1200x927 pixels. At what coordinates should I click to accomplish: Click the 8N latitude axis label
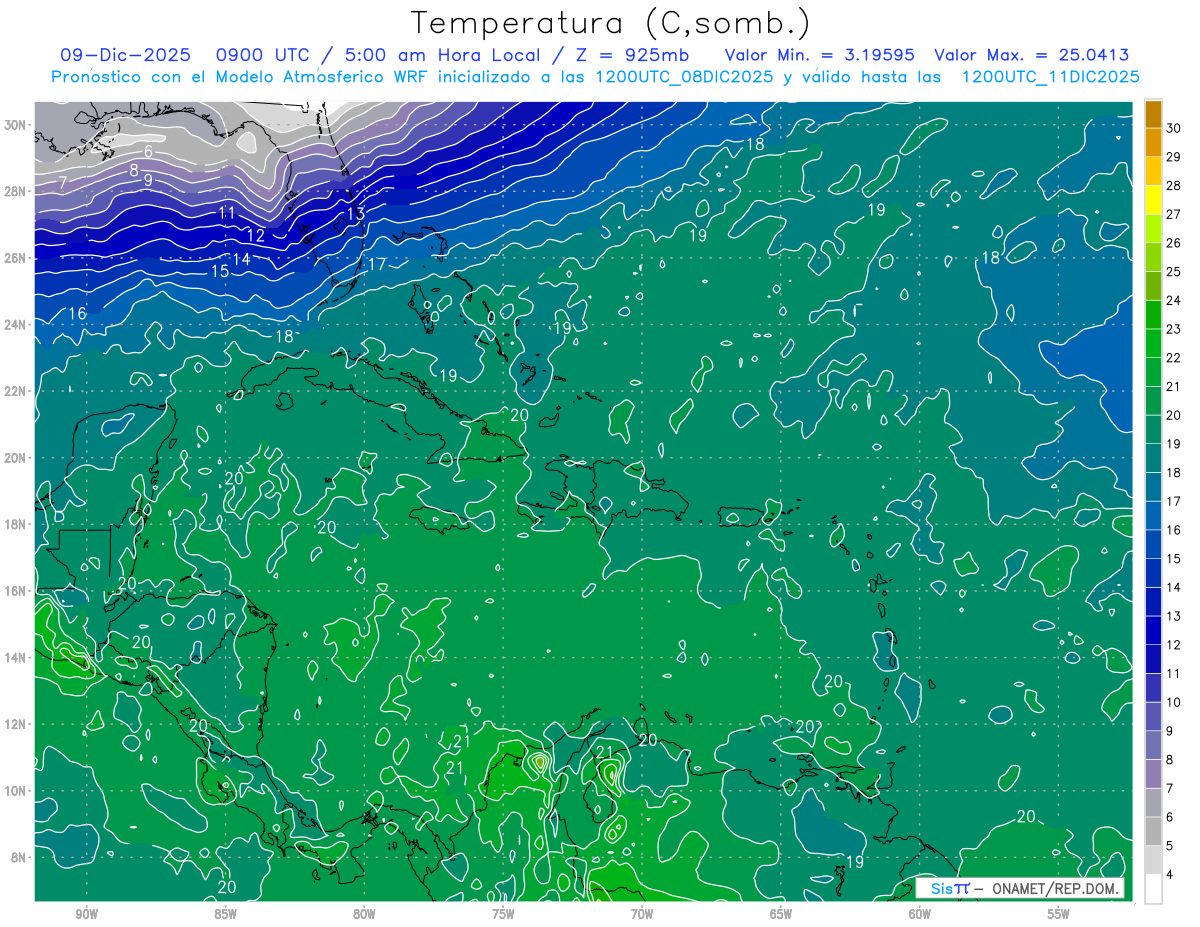coord(19,857)
